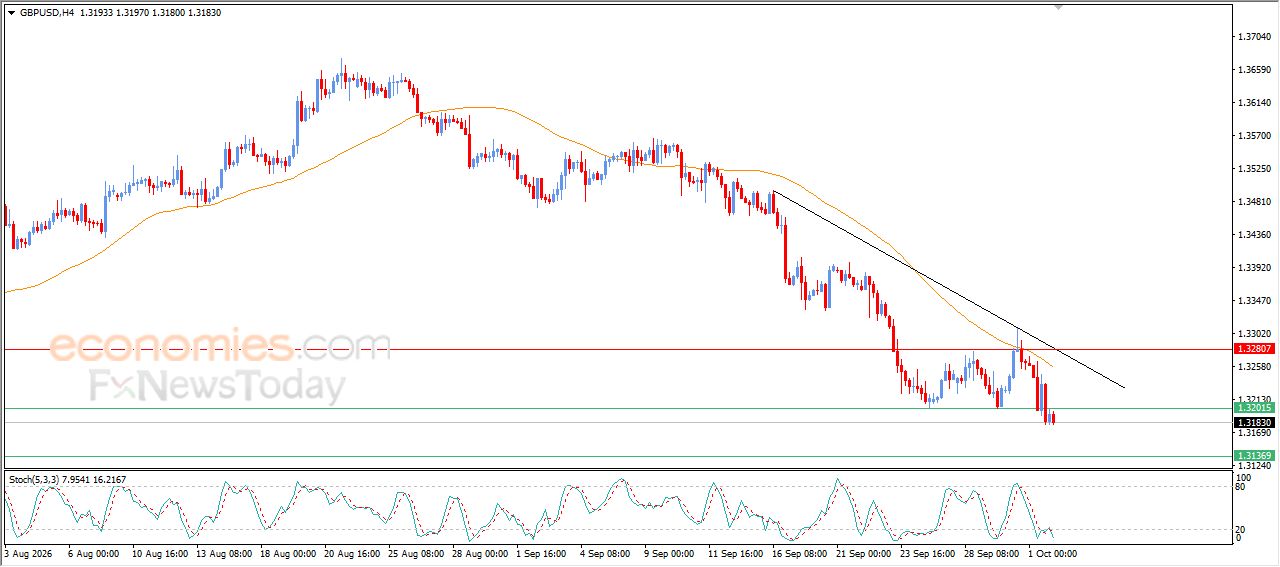Click the 1.35700 price axis label
This screenshot has width=1280, height=567.
(1254, 136)
